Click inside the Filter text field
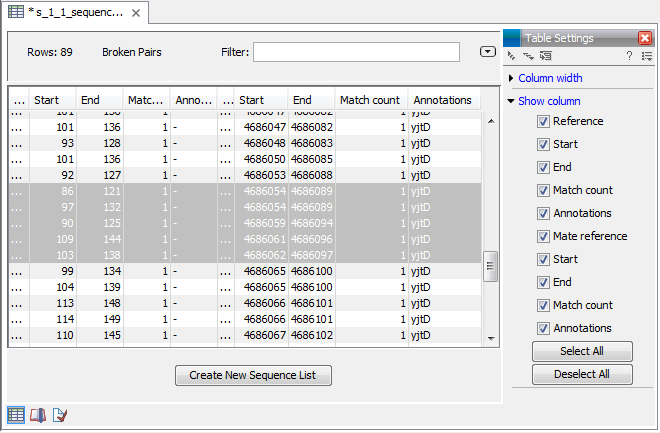This screenshot has width=660, height=433. tap(356, 52)
